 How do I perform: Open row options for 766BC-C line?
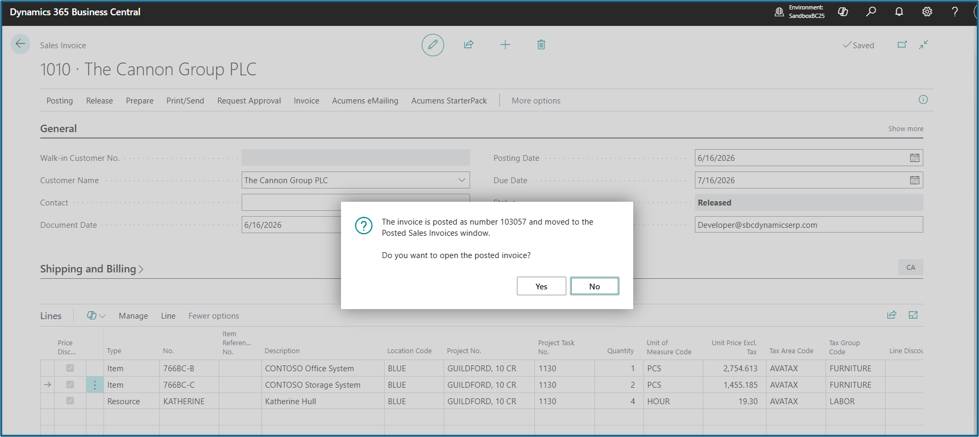pyautogui.click(x=95, y=385)
